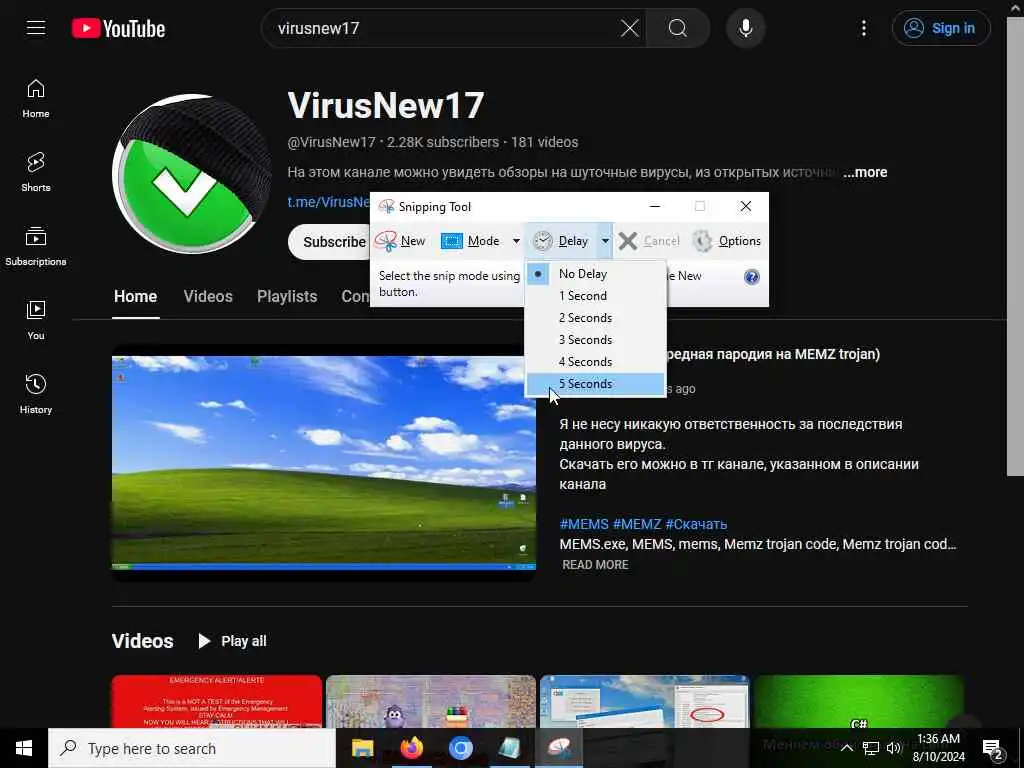This screenshot has height=768, width=1024.
Task: Open Home in the left sidebar
Action: 36,99
